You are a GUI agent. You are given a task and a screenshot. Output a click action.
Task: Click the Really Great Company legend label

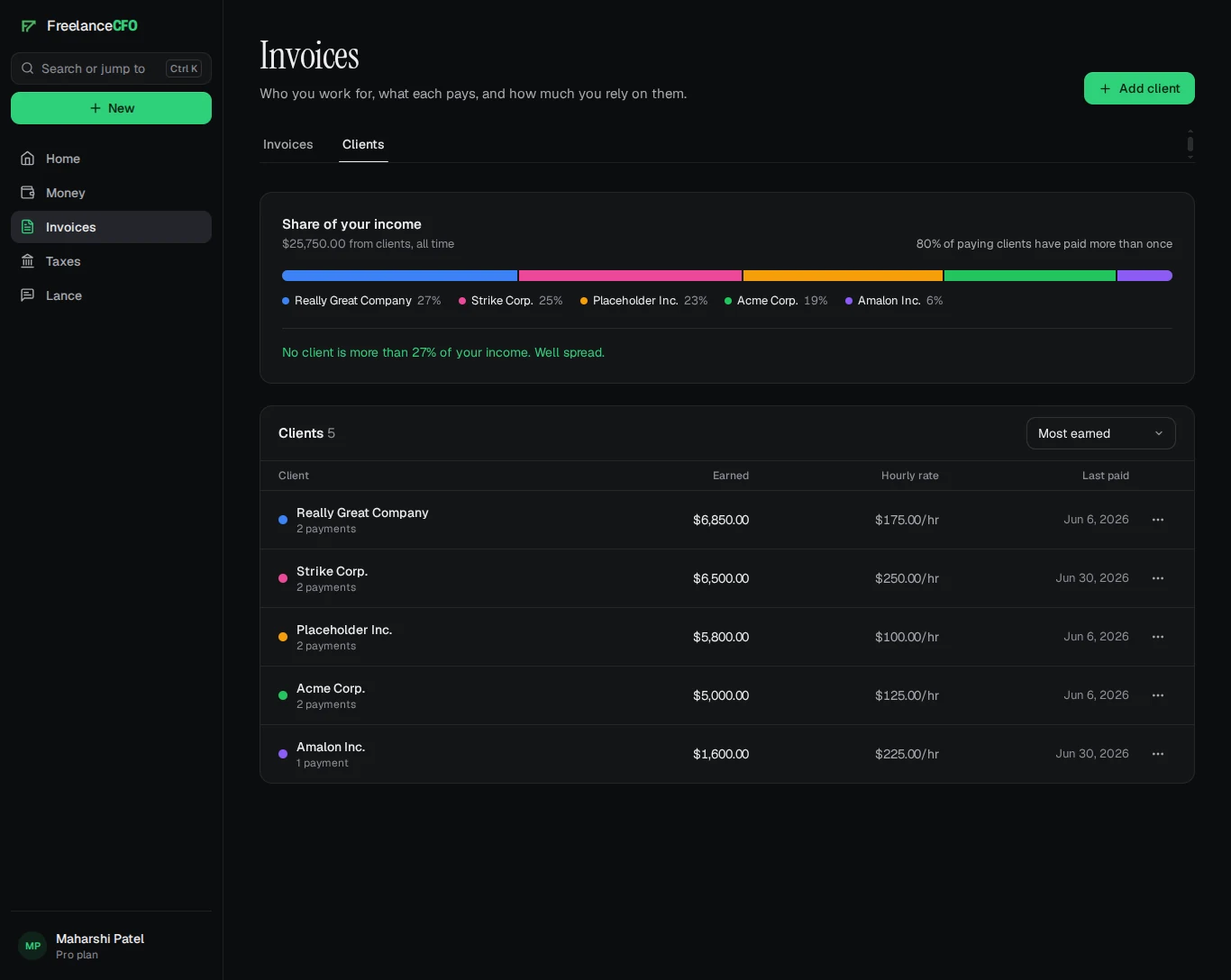tap(353, 301)
